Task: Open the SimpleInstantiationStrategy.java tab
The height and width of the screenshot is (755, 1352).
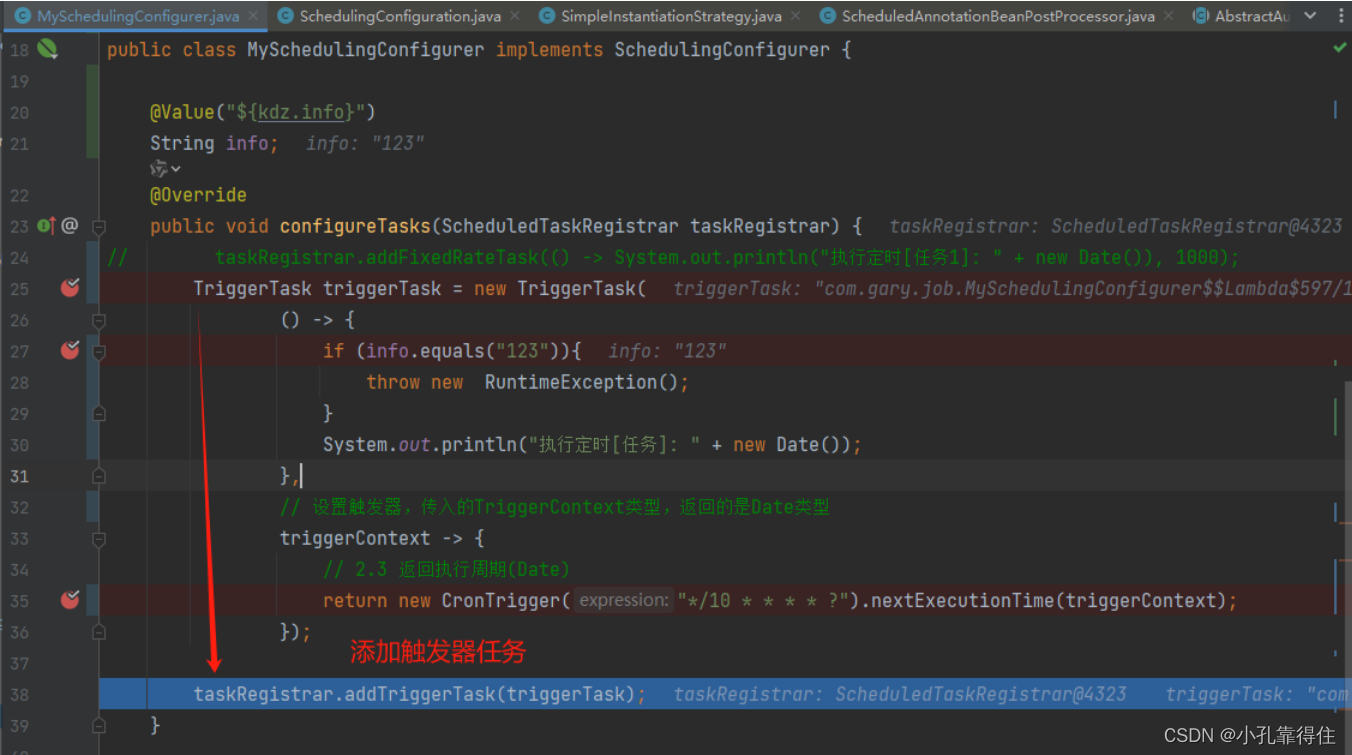Action: 671,16
